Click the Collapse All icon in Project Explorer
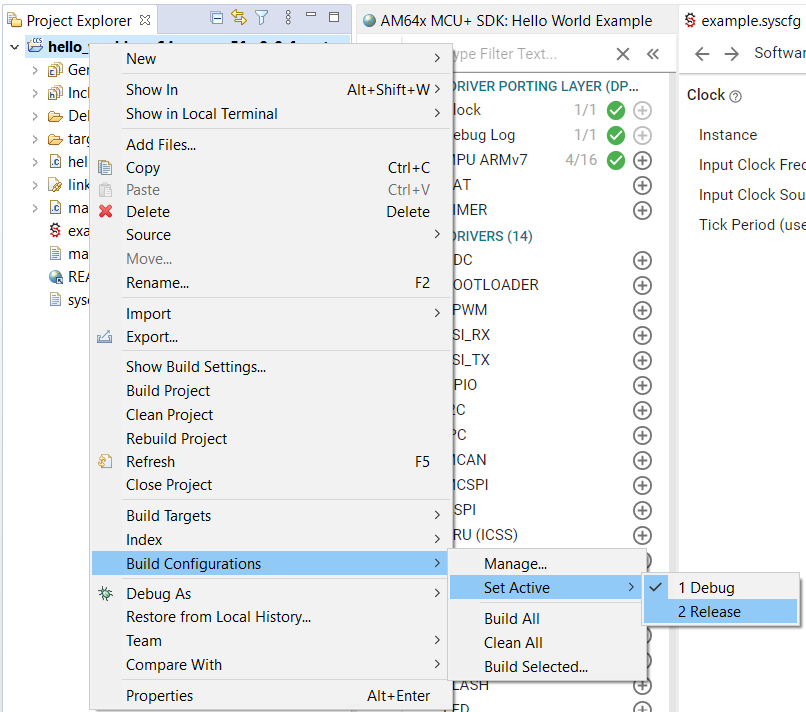This screenshot has height=712, width=806. pyautogui.click(x=217, y=18)
